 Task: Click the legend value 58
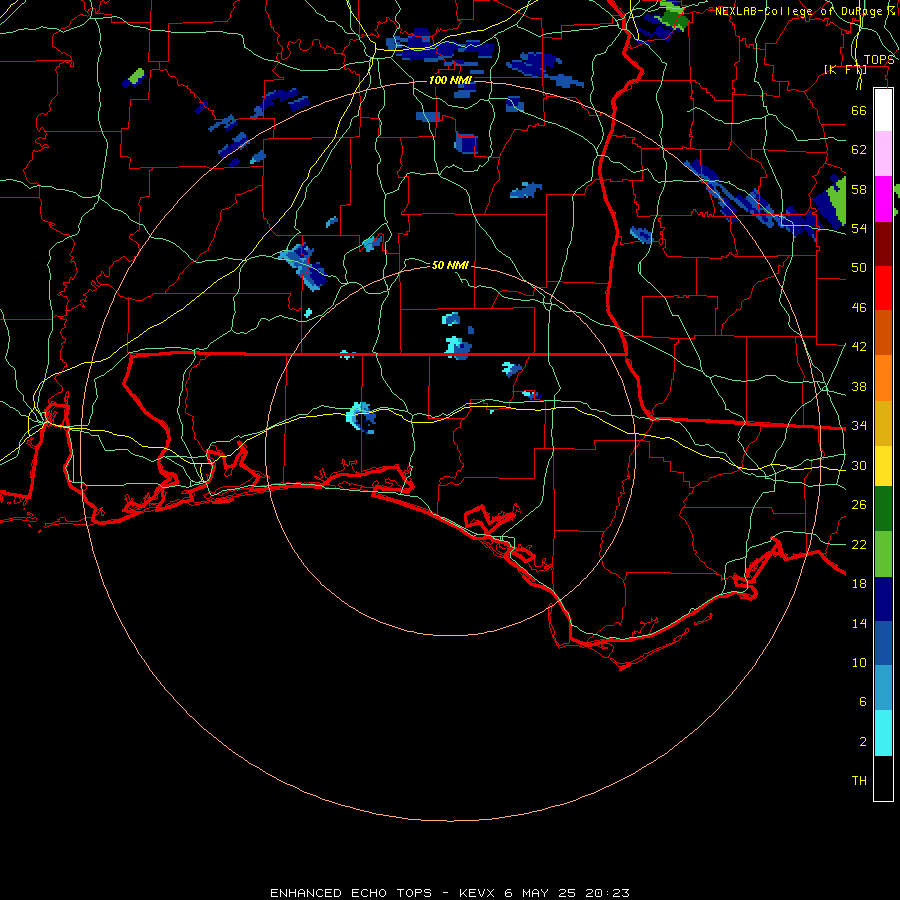point(859,189)
